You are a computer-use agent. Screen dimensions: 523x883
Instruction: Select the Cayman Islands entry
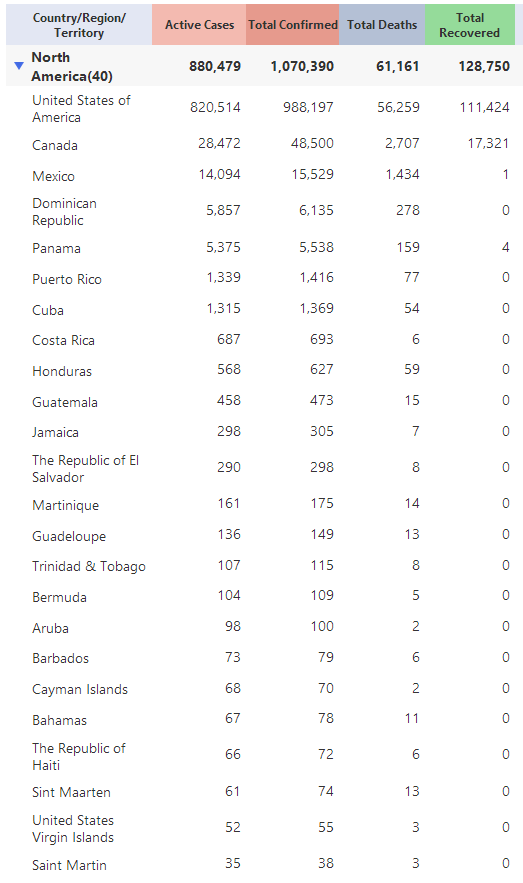[x=80, y=689]
